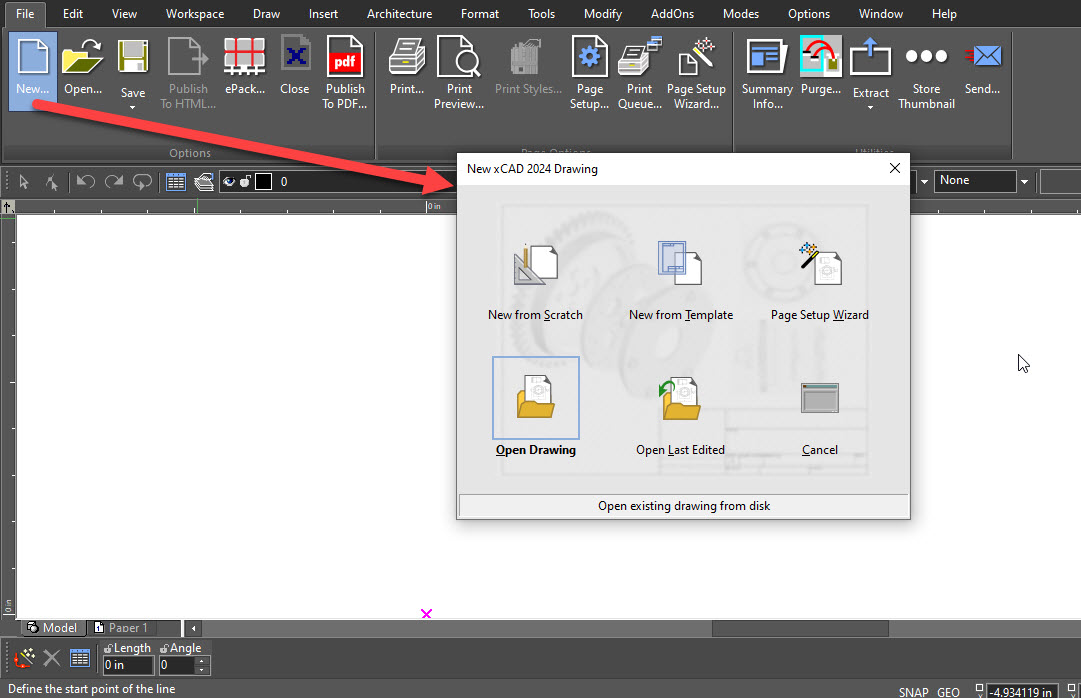This screenshot has height=698, width=1081.
Task: Click the Undo arrow in toolbar
Action: pos(85,181)
